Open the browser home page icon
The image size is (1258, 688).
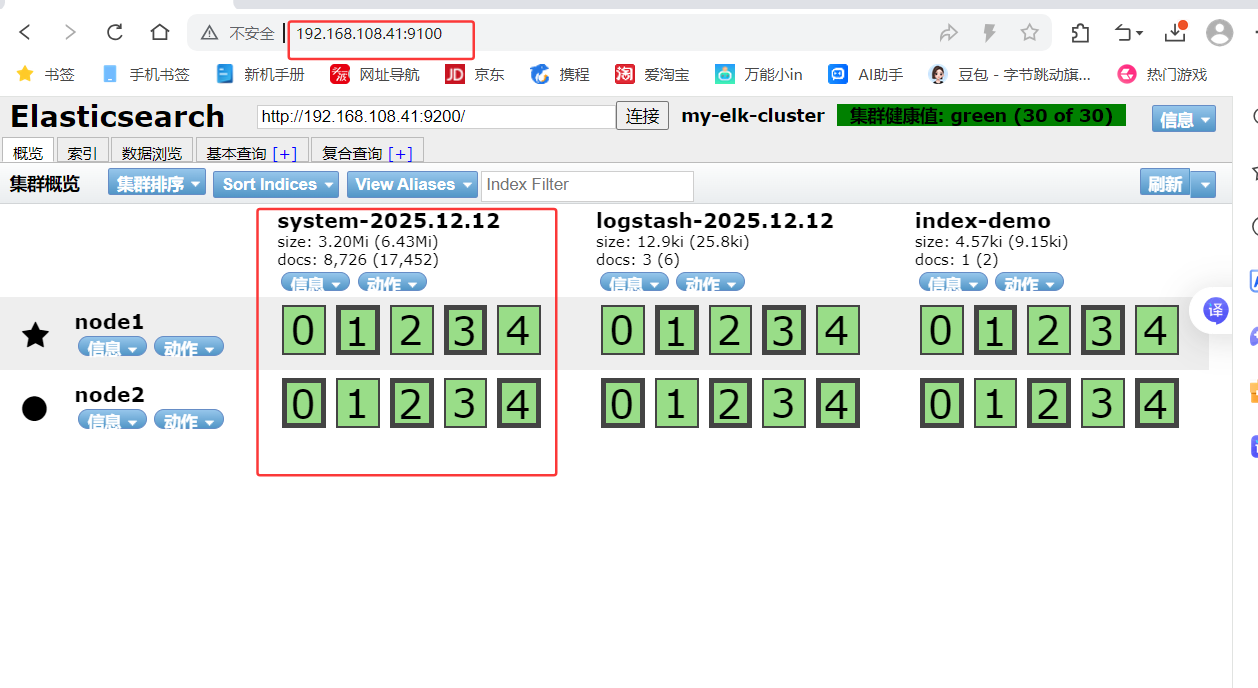coord(160,33)
